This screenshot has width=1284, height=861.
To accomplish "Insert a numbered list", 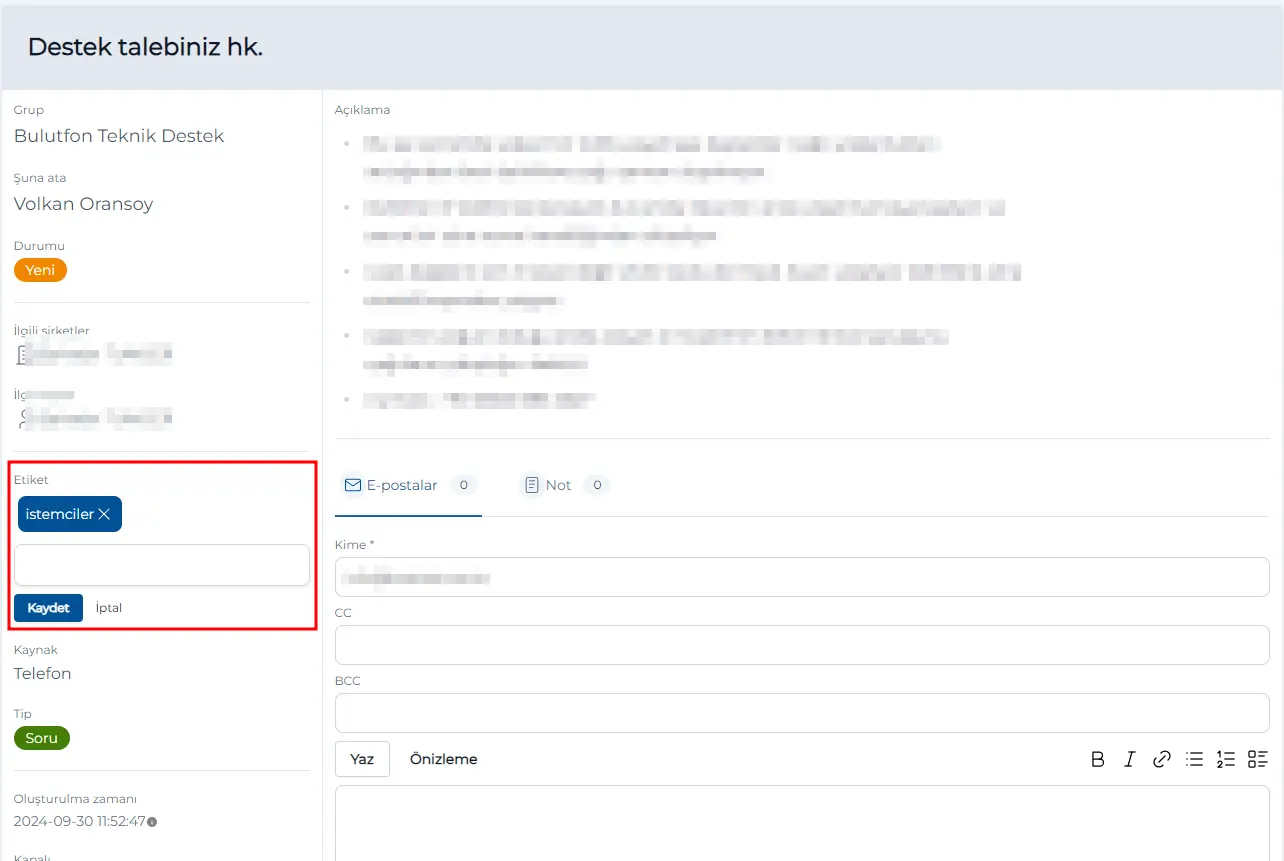I will [1226, 759].
